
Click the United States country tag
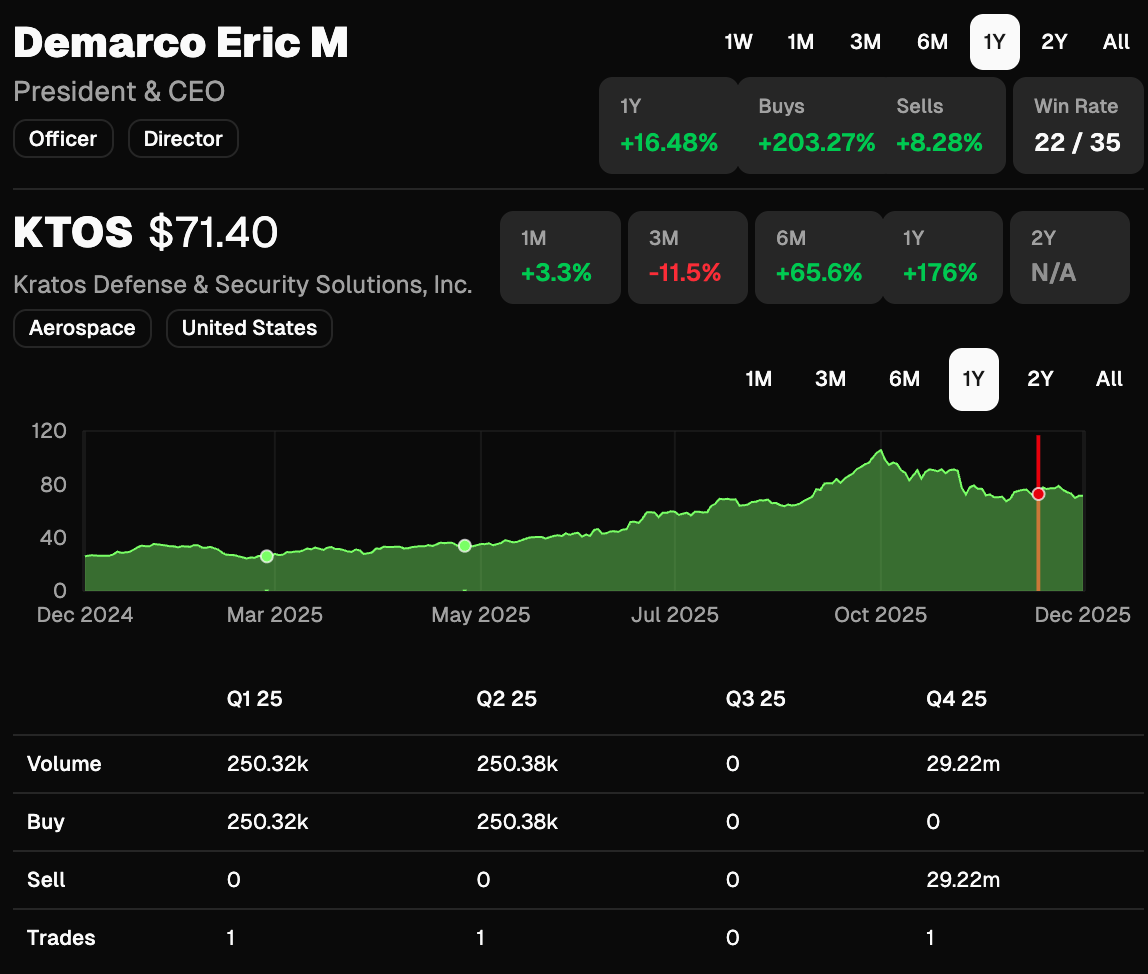pos(249,328)
